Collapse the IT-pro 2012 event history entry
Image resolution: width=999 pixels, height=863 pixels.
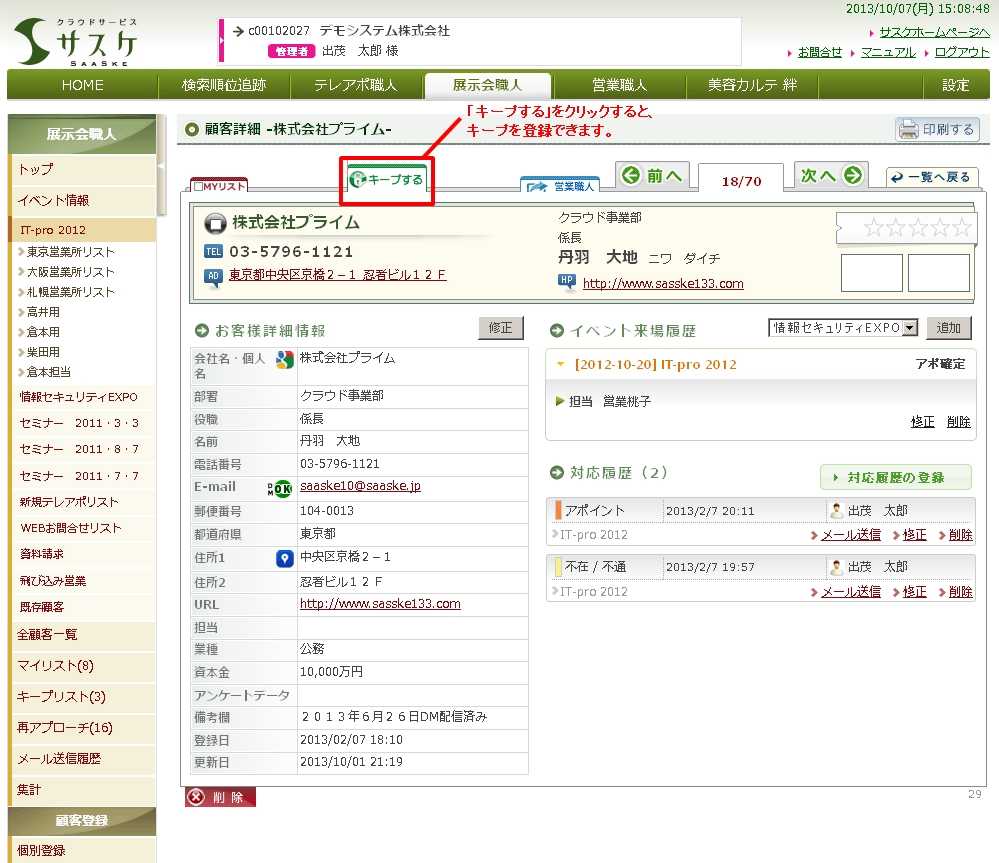tap(560, 365)
